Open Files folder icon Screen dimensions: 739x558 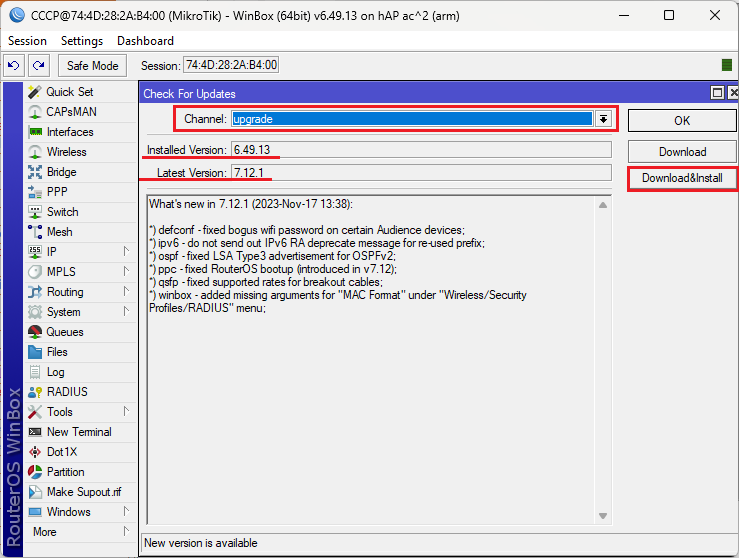click(34, 352)
